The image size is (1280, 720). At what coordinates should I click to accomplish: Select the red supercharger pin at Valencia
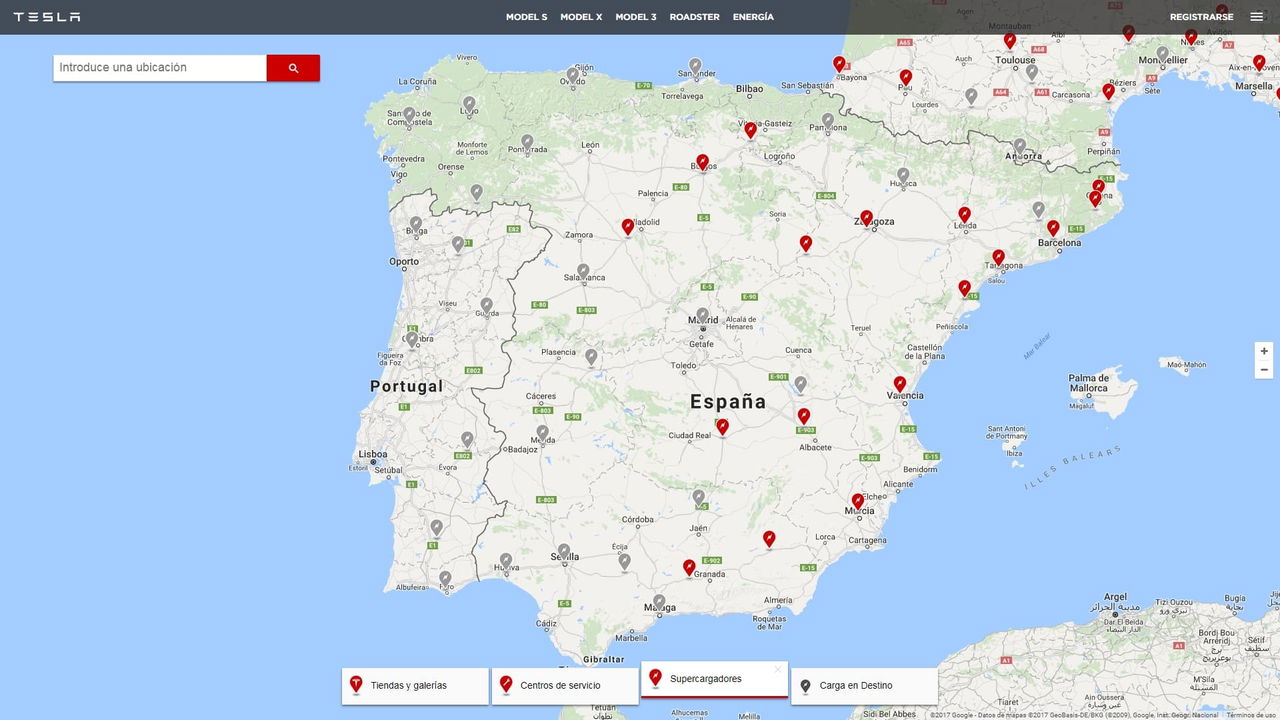(x=900, y=384)
